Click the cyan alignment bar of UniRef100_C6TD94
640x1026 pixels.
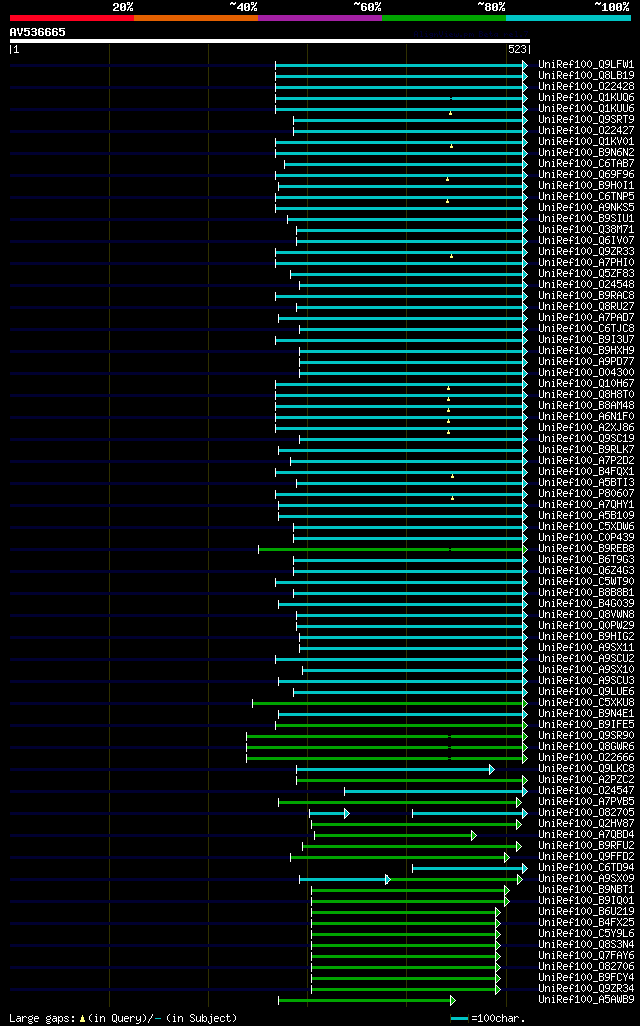click(470, 868)
